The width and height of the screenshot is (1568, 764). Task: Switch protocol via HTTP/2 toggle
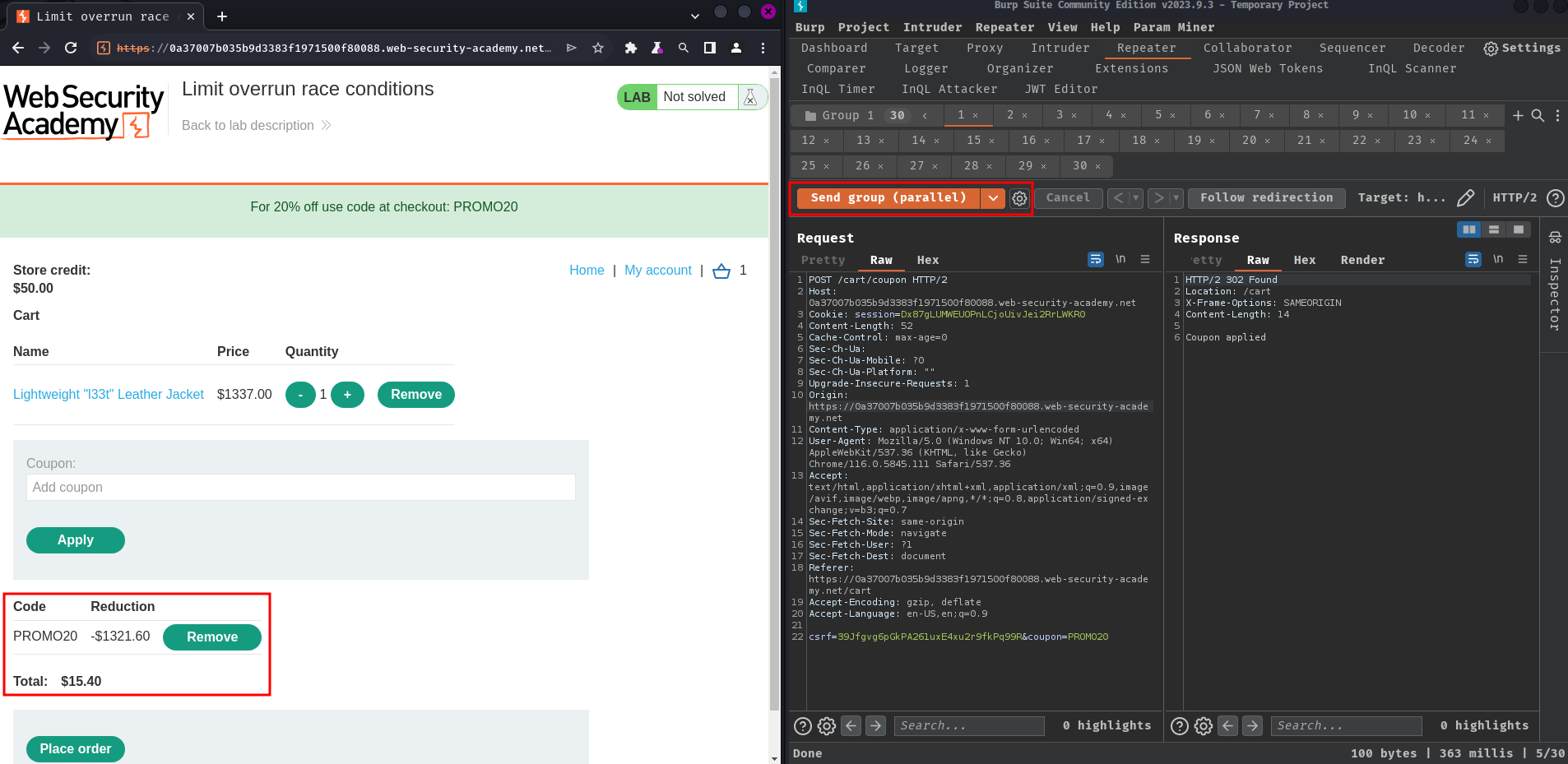point(1515,197)
